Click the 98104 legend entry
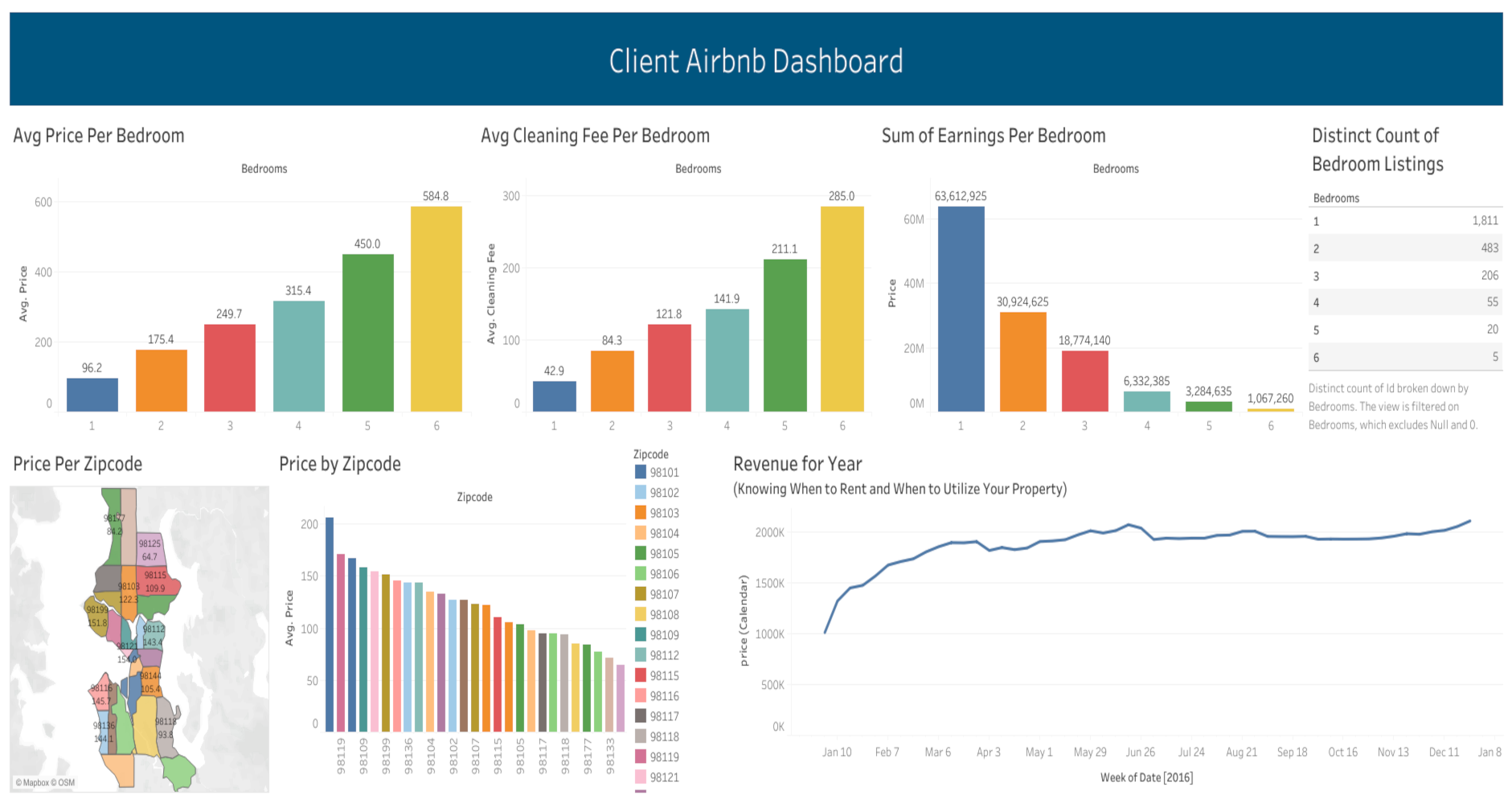1512x804 pixels. 658,533
